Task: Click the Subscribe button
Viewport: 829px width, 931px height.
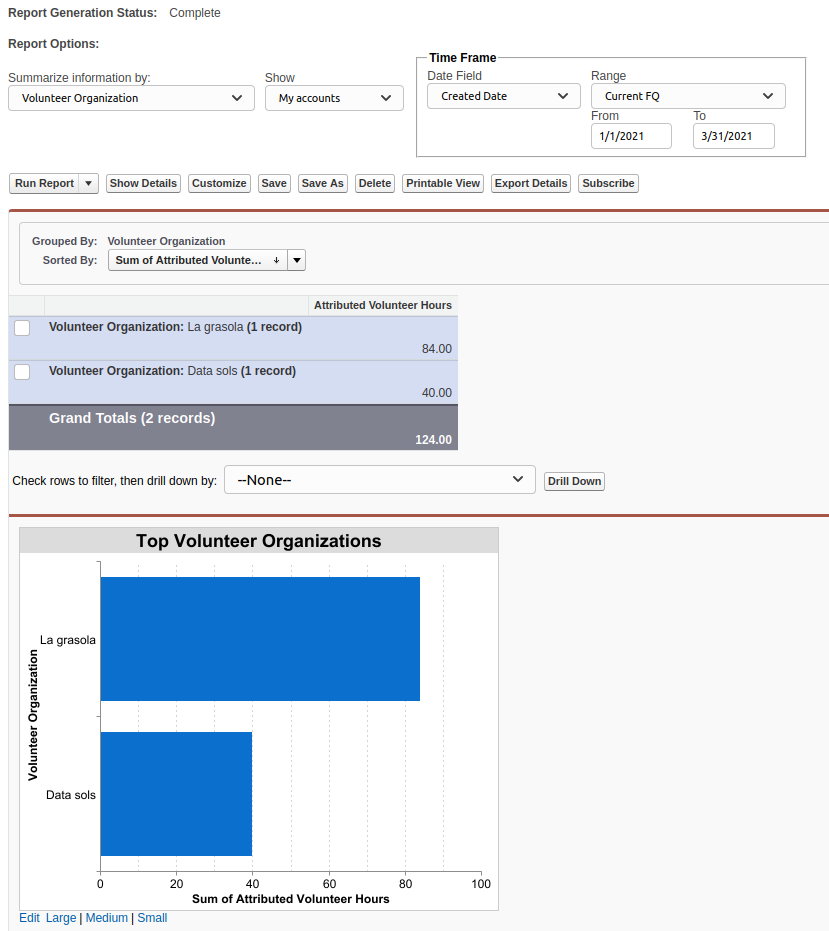Action: click(608, 183)
